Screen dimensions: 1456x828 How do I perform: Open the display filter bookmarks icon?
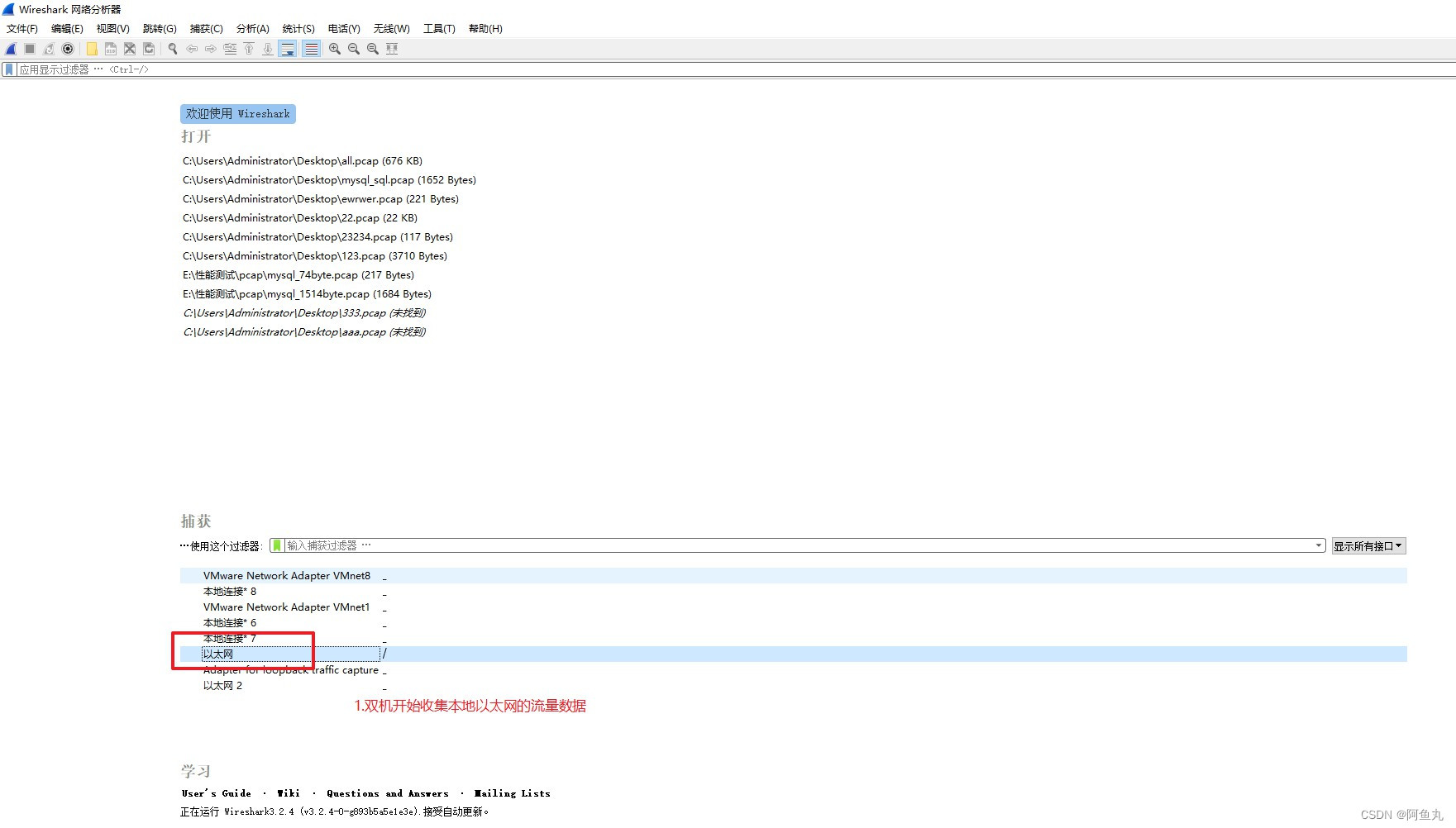(7, 69)
